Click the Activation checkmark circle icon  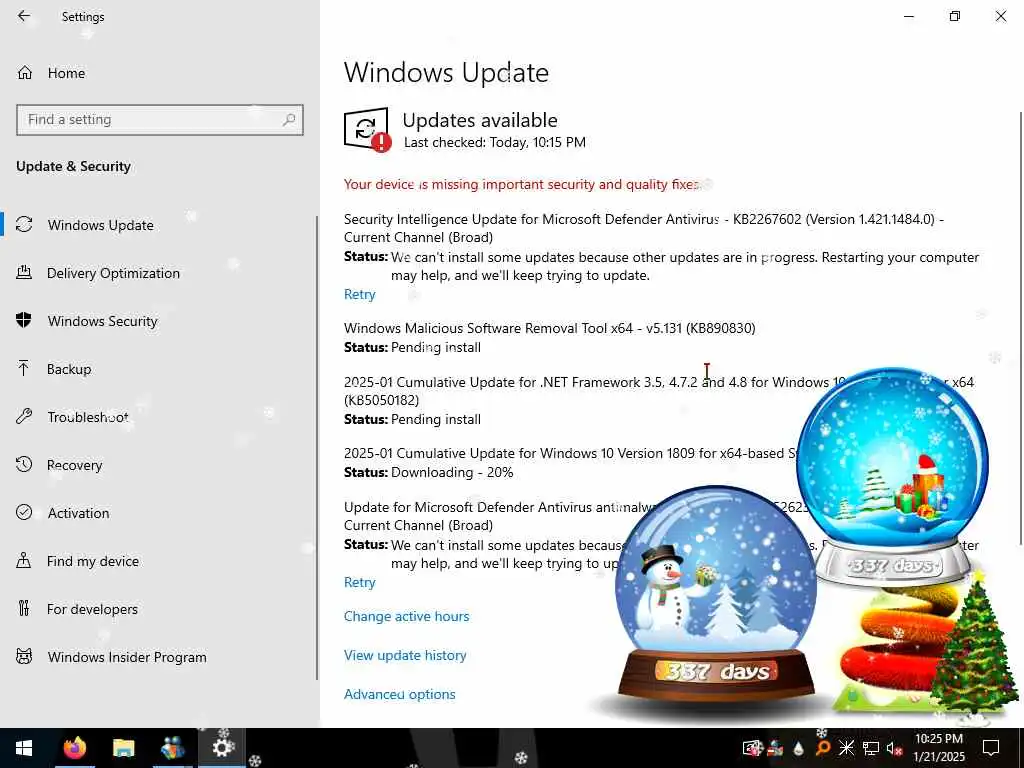24,513
